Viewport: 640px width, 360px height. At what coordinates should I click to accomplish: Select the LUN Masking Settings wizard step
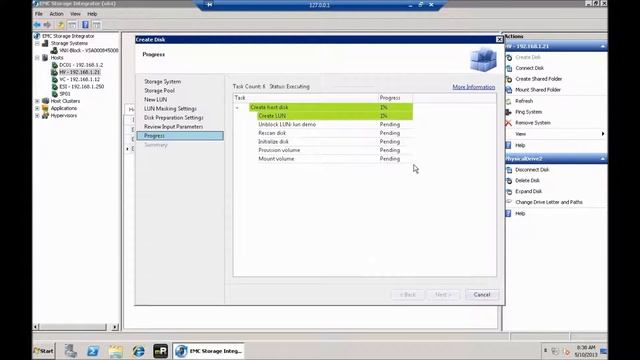point(170,109)
